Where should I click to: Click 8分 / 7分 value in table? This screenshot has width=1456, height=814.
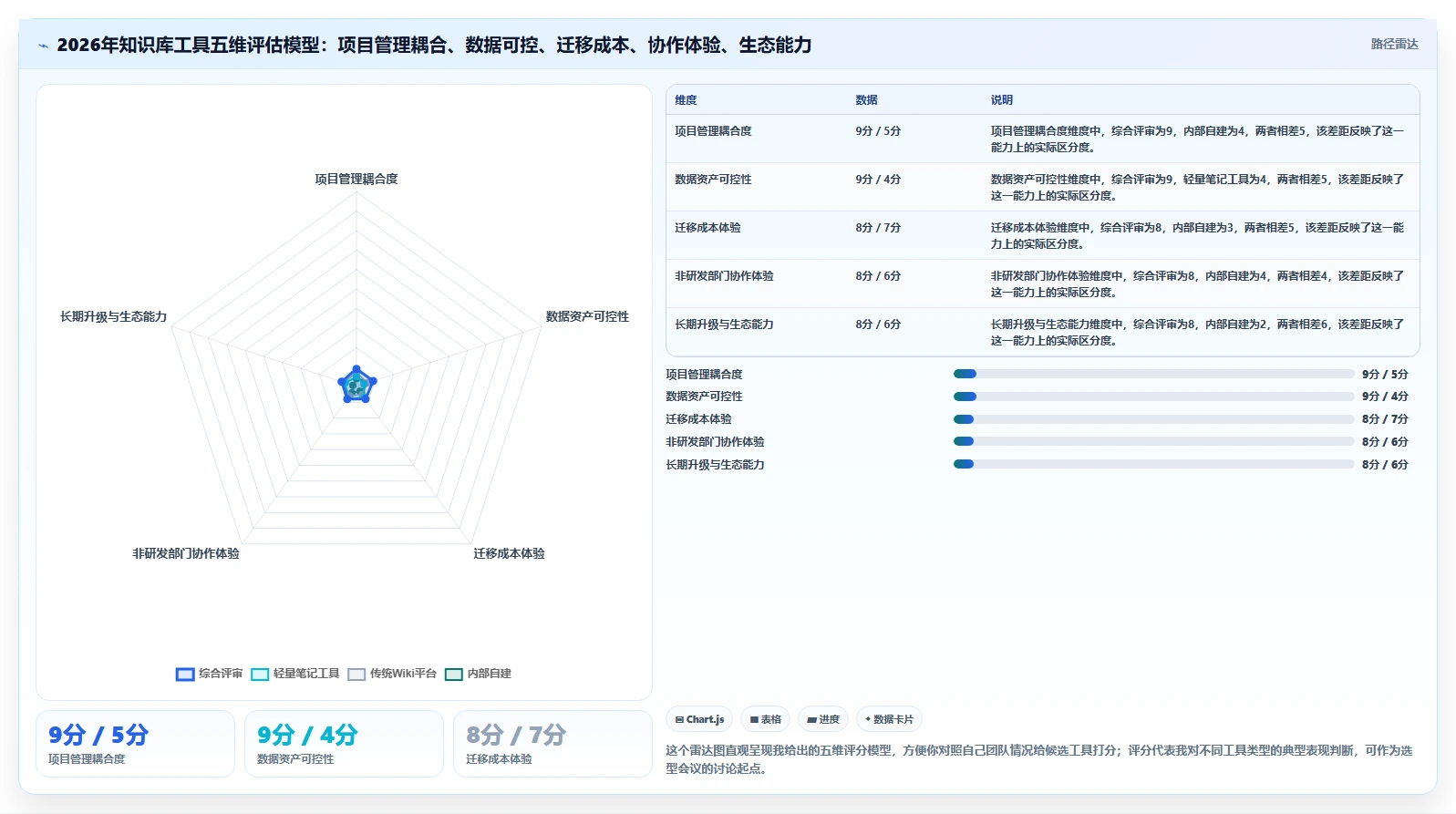[878, 228]
